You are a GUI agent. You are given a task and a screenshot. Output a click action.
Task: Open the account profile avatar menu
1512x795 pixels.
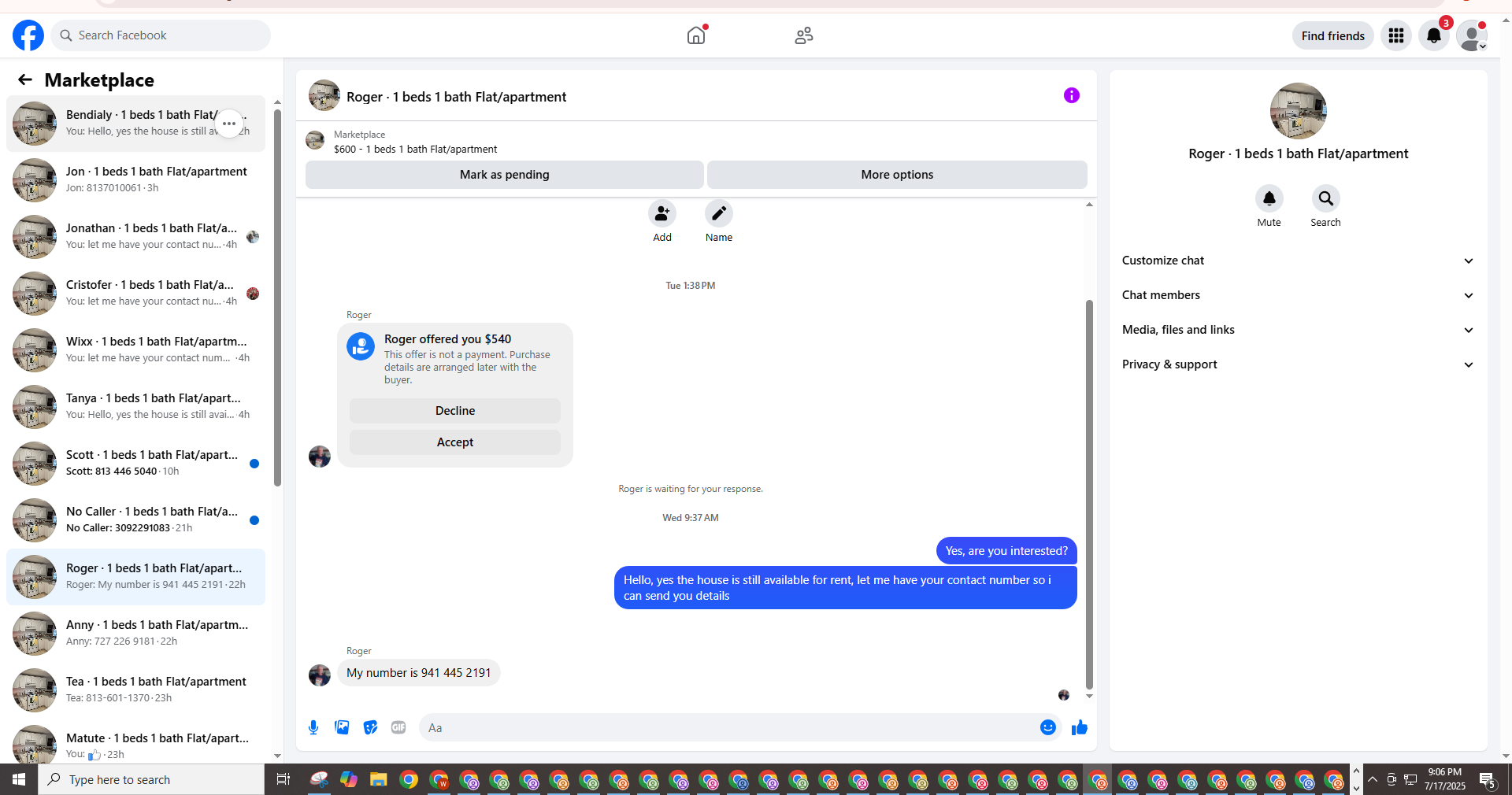[1471, 35]
